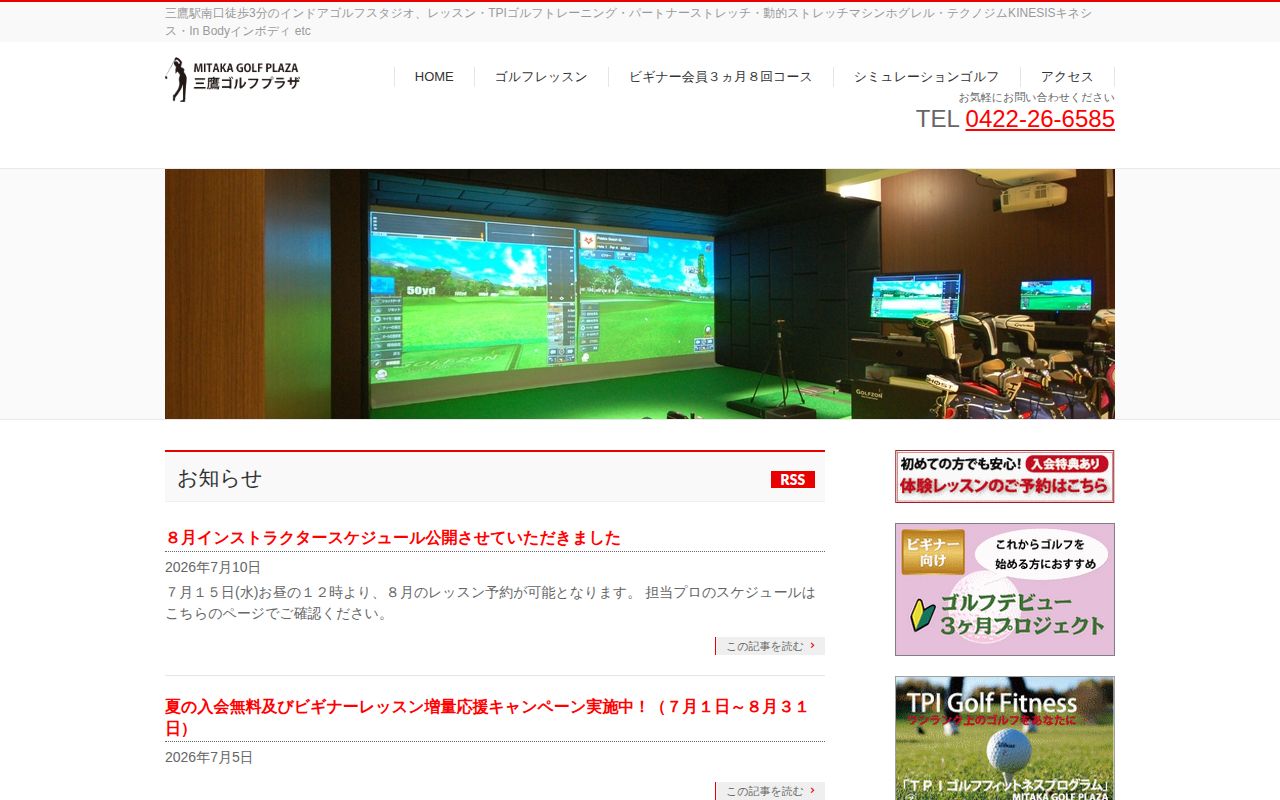Click 'この記事を読む' under summer campaign post
Viewport: 1280px width, 800px height.
point(770,791)
